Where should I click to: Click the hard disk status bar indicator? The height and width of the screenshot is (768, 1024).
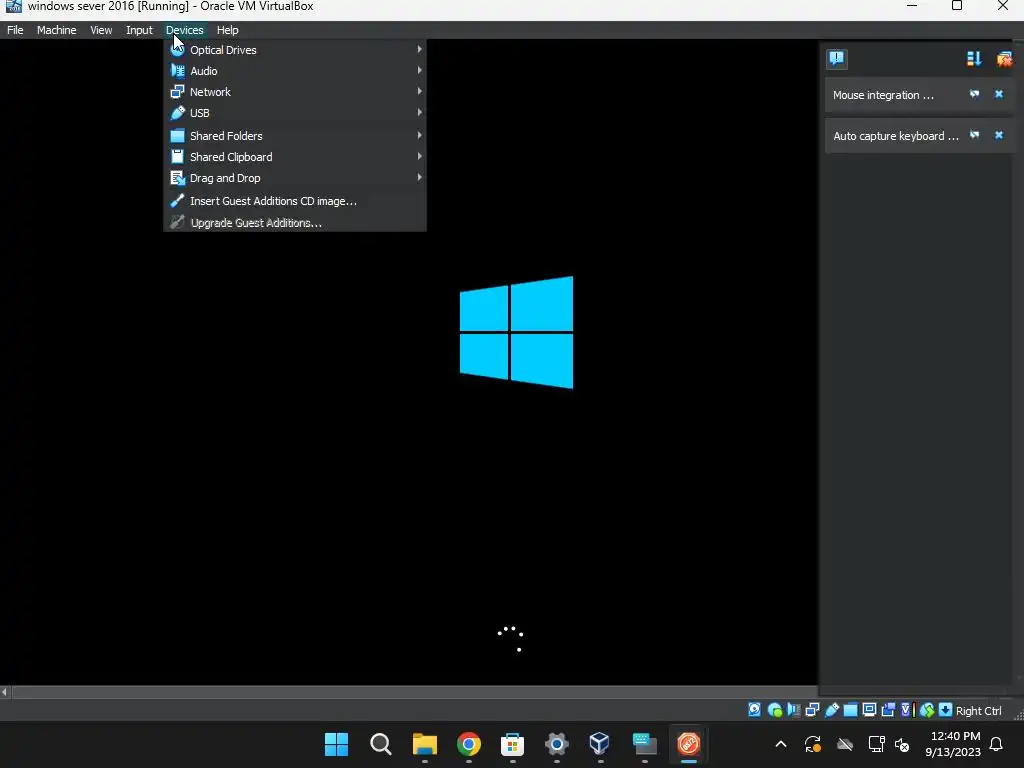754,710
